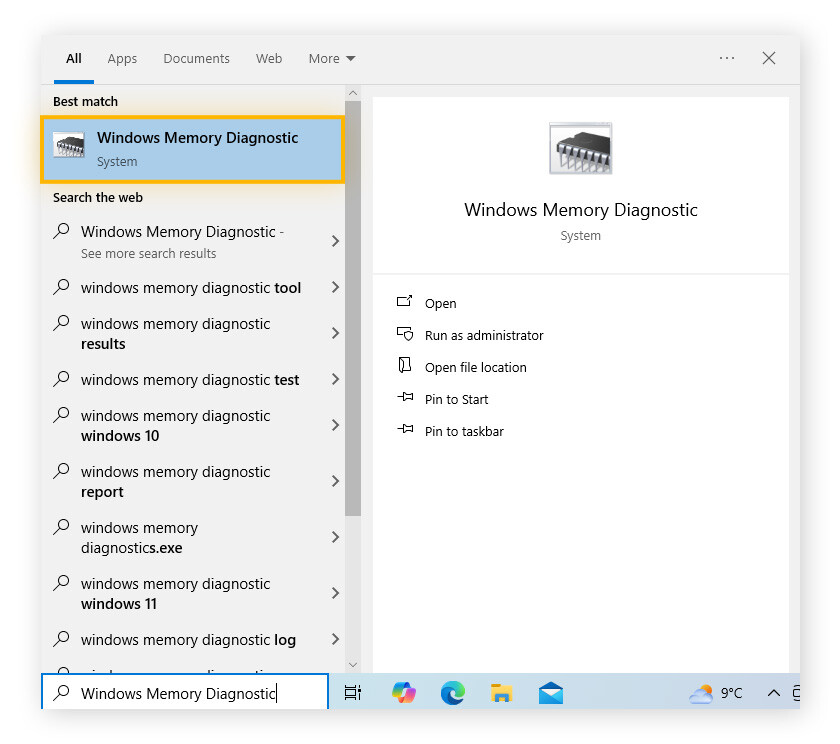Viewport: 840px width, 744px height.
Task: Switch to the Apps tab
Action: [122, 59]
